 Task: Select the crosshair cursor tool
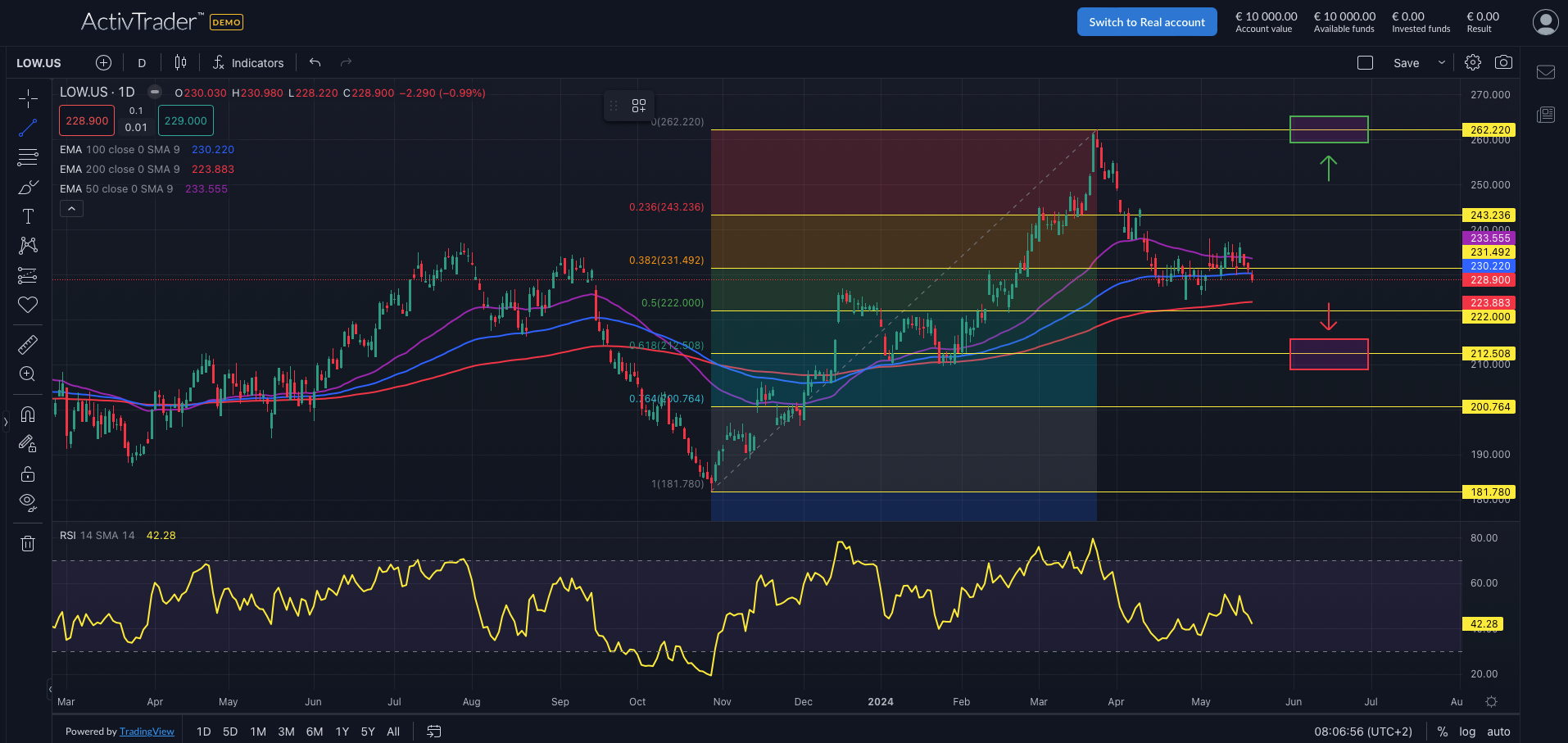pyautogui.click(x=28, y=99)
